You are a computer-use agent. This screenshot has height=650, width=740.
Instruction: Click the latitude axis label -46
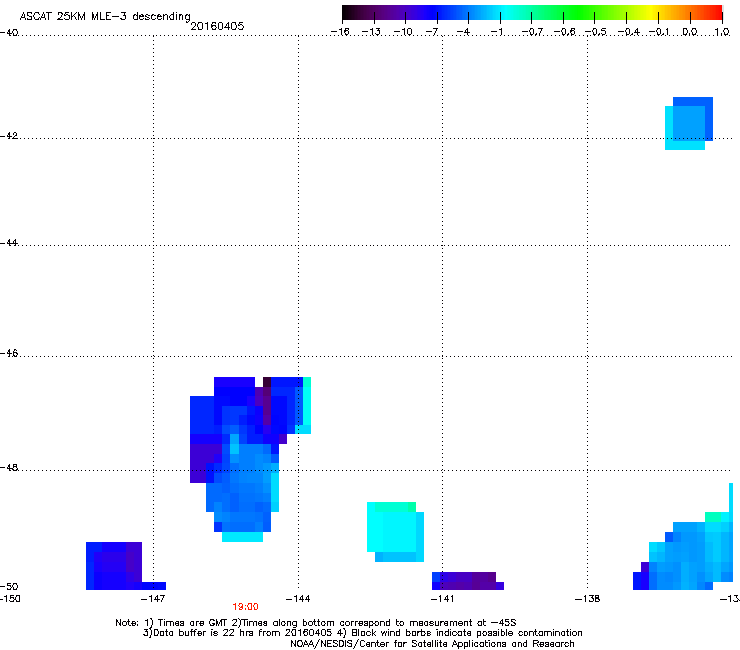pyautogui.click(x=9, y=353)
